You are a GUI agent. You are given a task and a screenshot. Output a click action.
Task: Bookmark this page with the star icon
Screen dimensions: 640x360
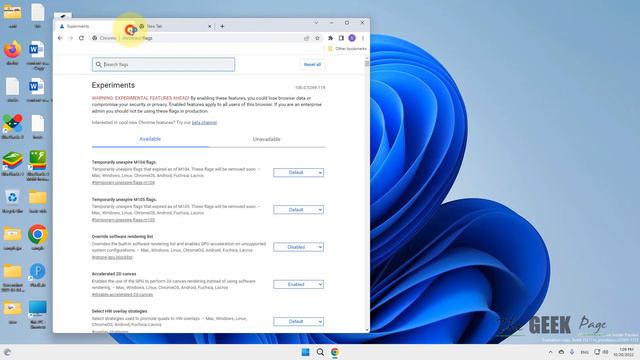tap(317, 38)
